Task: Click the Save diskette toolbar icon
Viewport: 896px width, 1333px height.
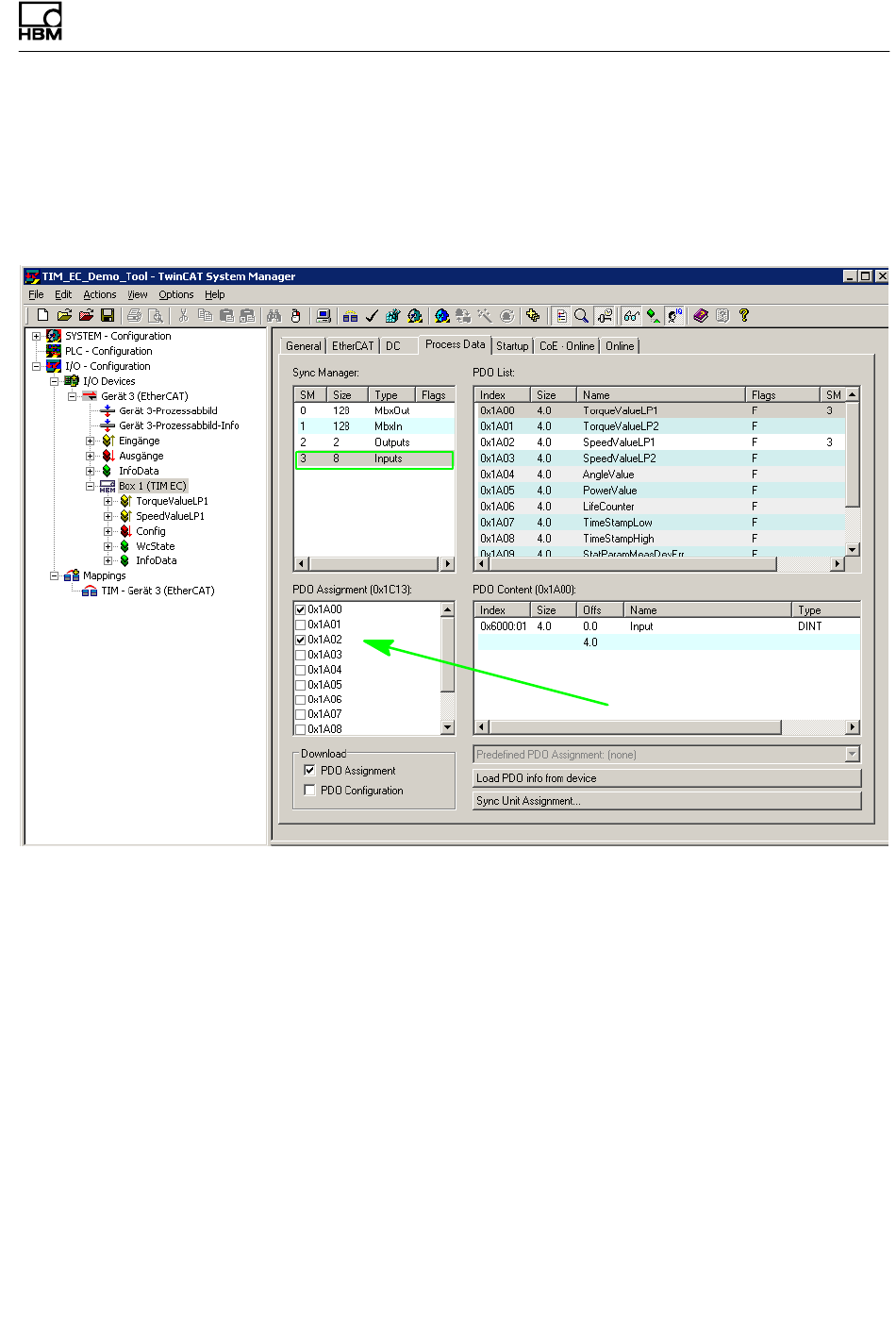Action: pos(108,316)
